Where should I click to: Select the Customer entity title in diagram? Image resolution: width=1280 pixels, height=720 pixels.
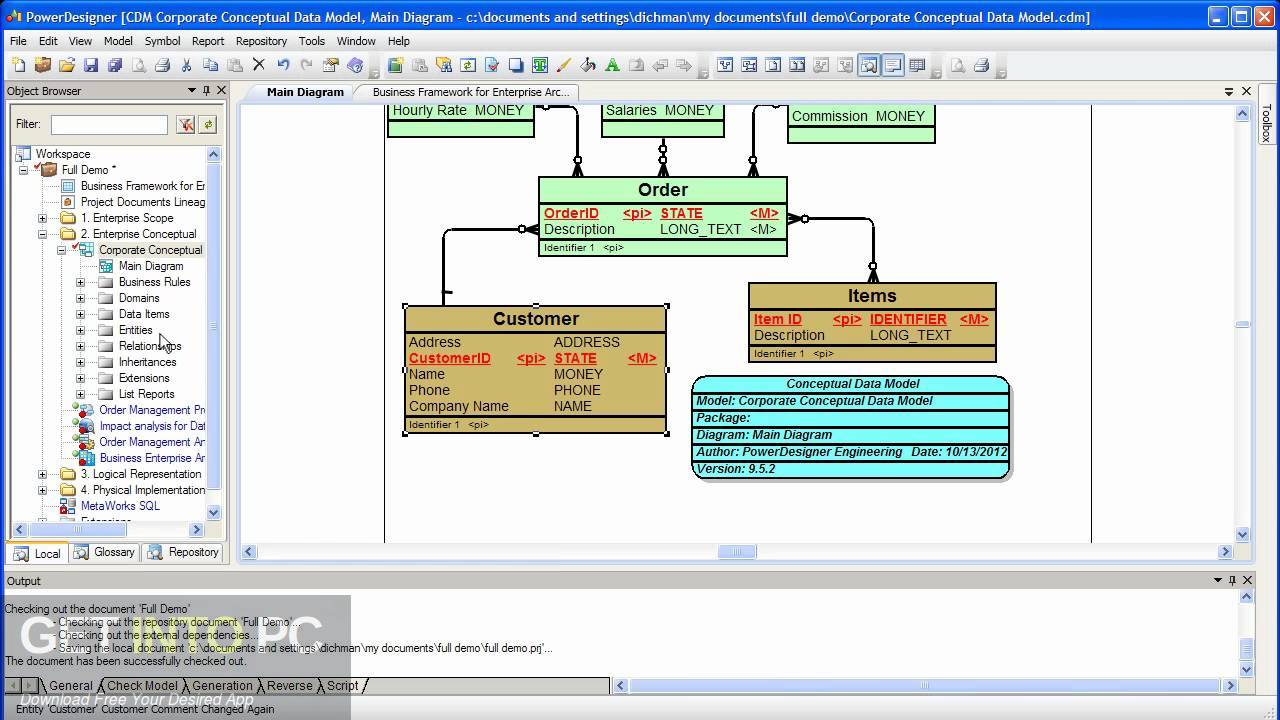536,319
